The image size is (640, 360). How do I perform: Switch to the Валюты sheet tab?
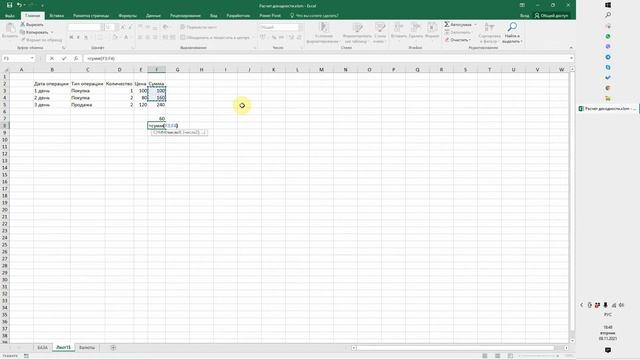[87, 347]
